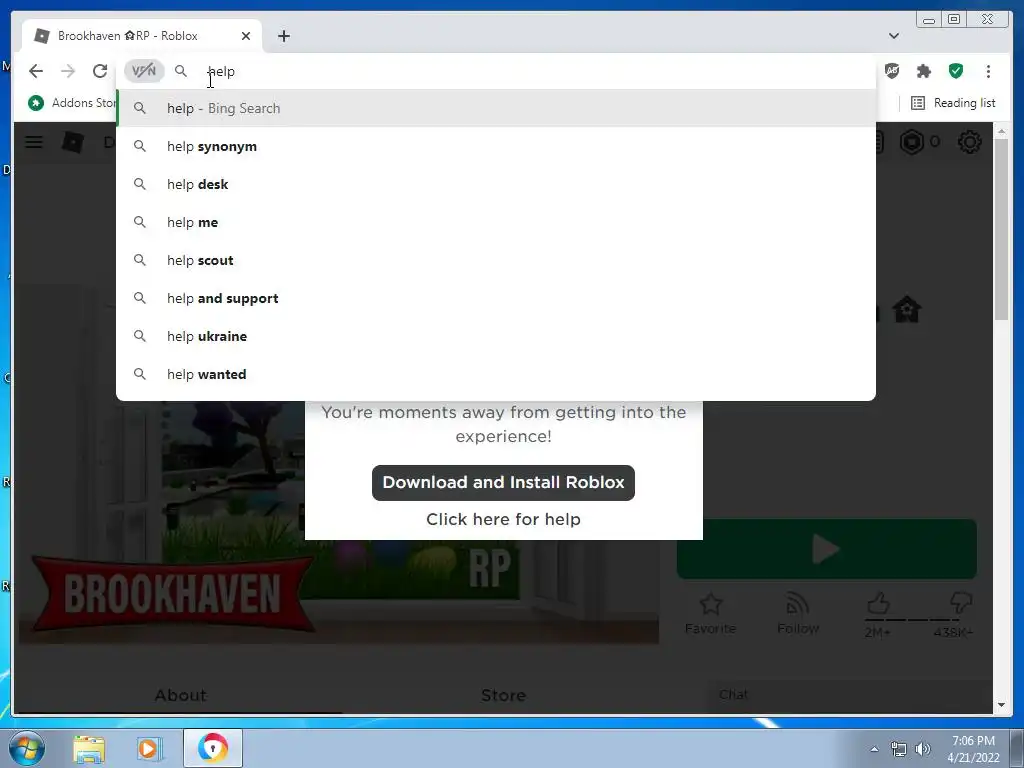
Task: Open the Store tab
Action: click(503, 695)
